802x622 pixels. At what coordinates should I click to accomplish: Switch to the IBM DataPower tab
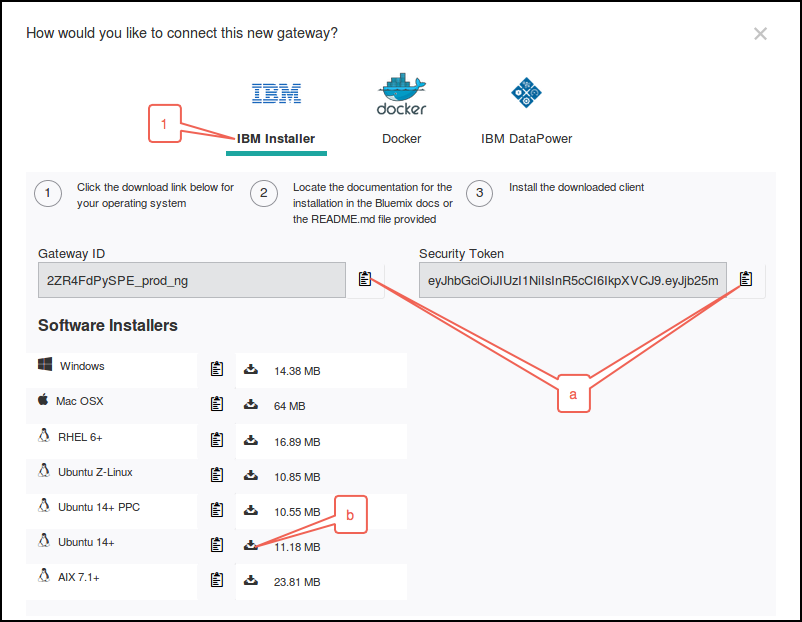click(526, 139)
